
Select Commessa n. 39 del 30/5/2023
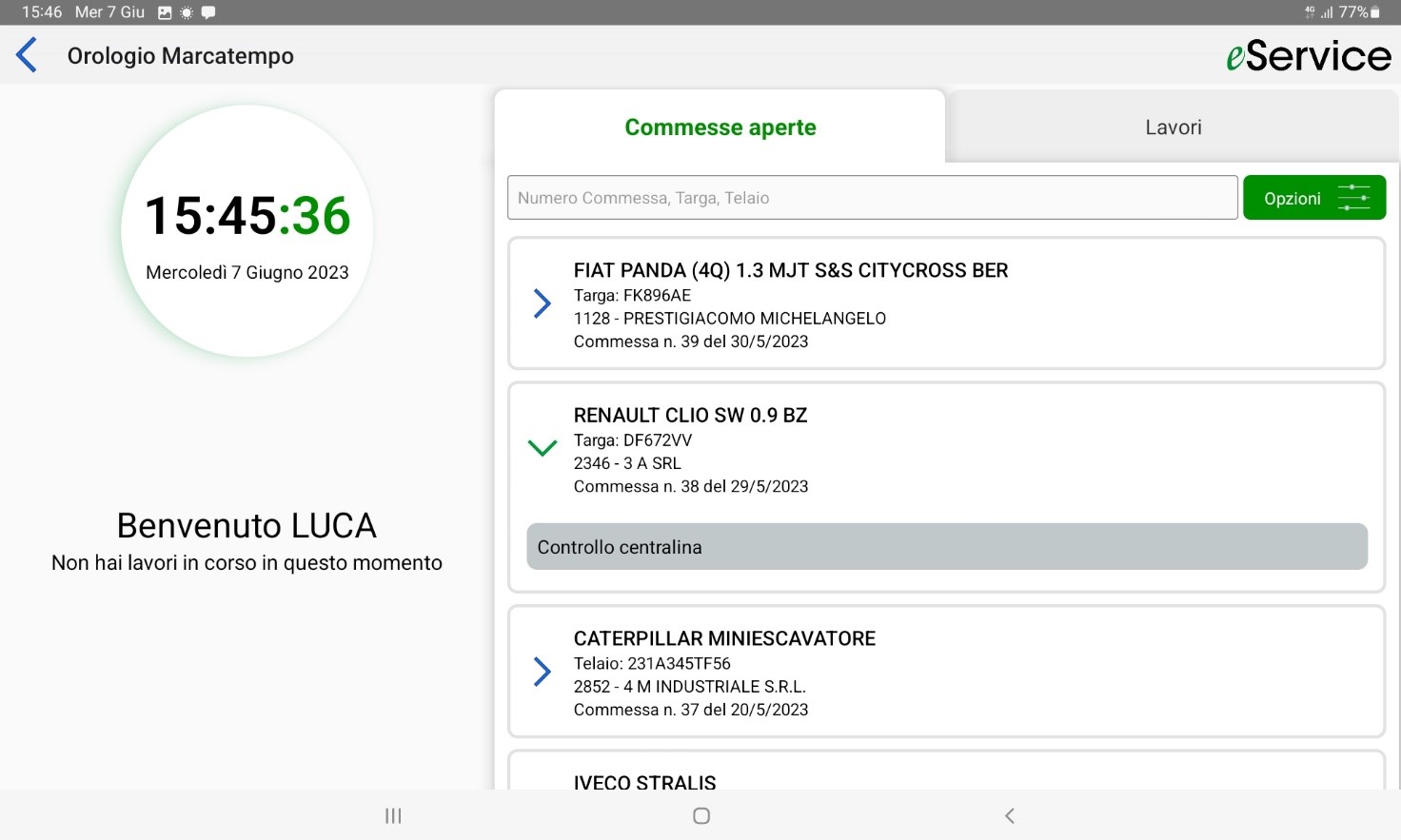[691, 342]
